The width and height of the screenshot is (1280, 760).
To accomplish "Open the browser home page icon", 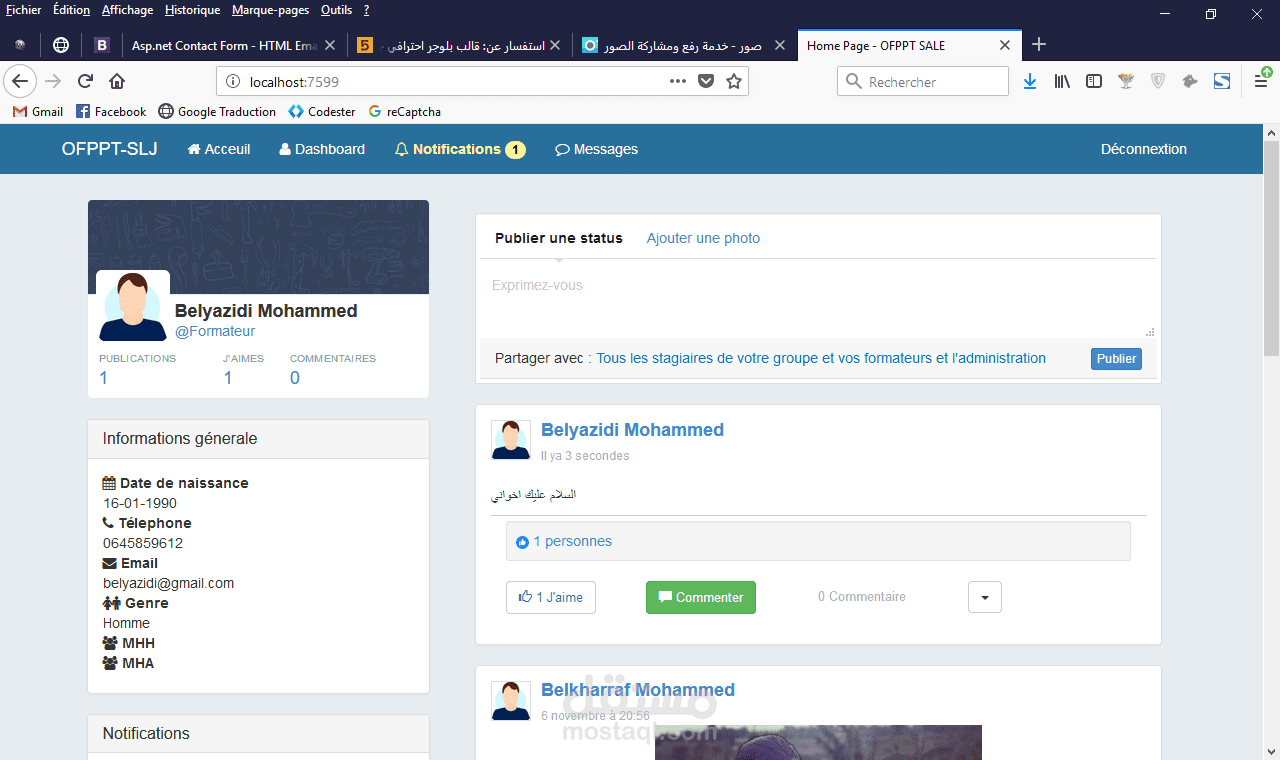I will (x=117, y=81).
